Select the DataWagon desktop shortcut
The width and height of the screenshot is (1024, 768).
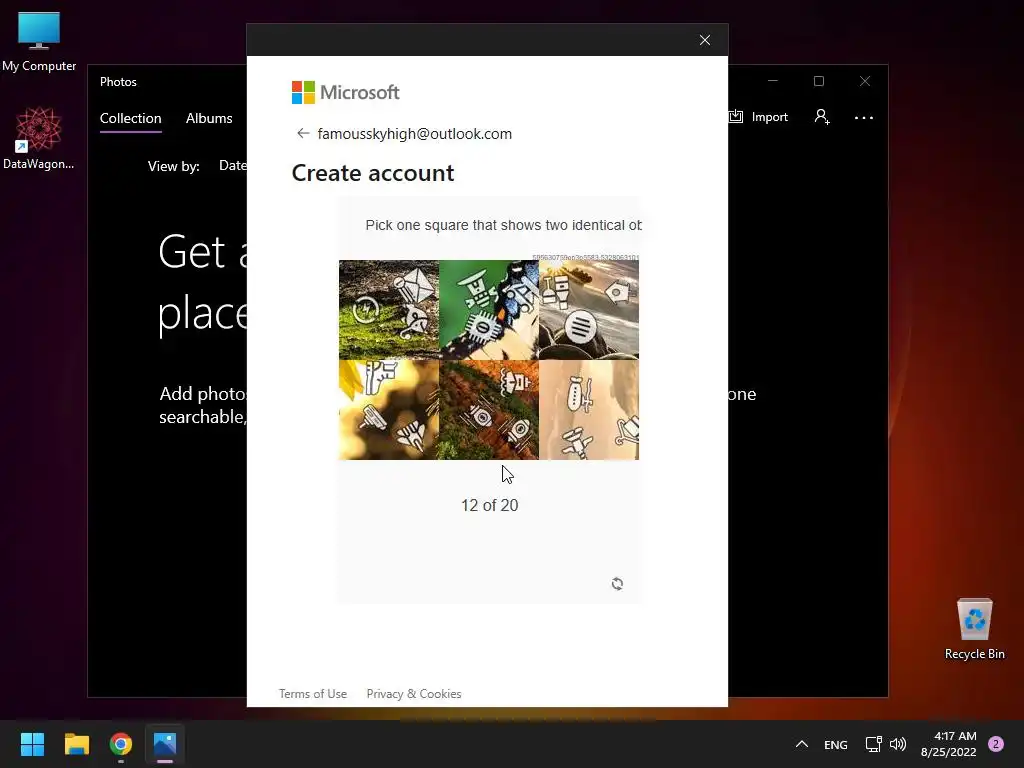click(x=39, y=138)
